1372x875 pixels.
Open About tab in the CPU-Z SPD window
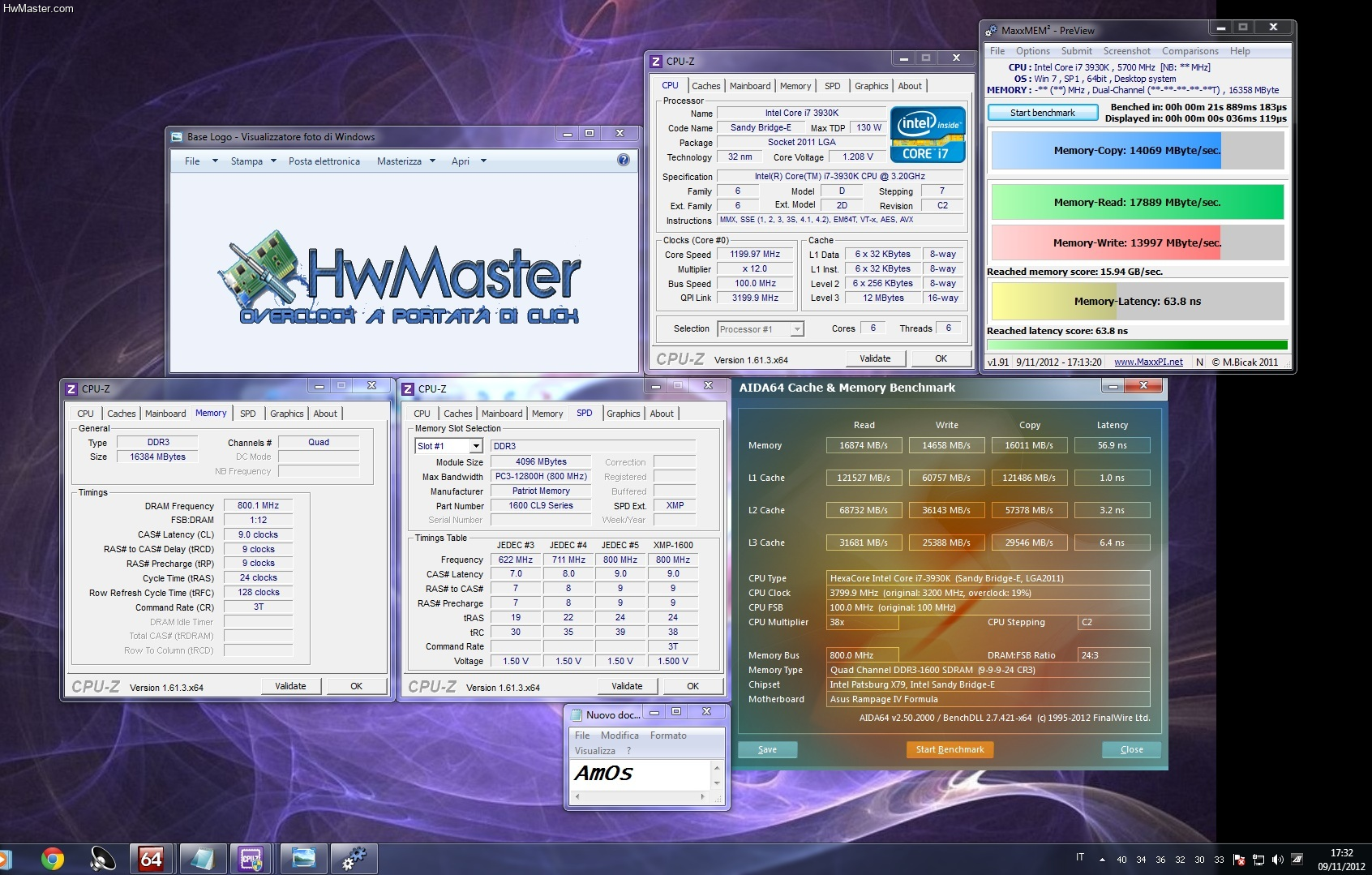[662, 414]
